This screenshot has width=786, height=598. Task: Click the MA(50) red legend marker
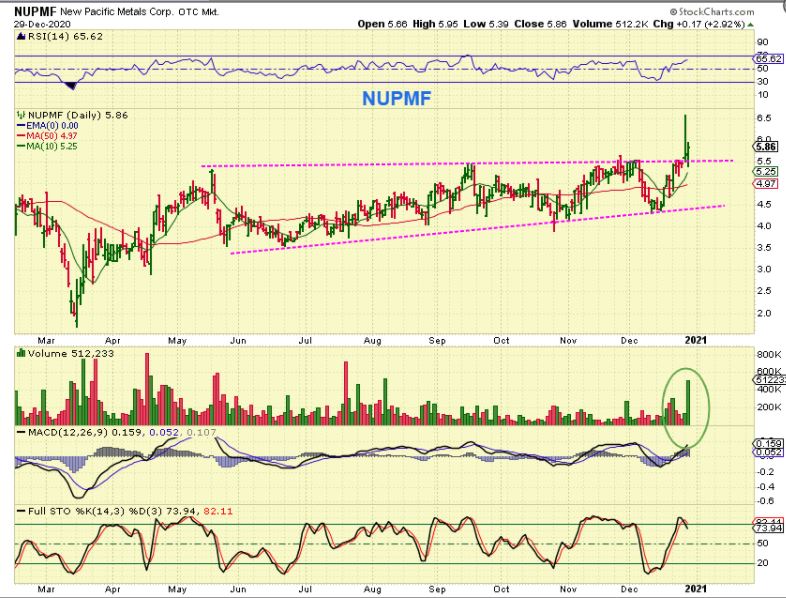[x=22, y=136]
